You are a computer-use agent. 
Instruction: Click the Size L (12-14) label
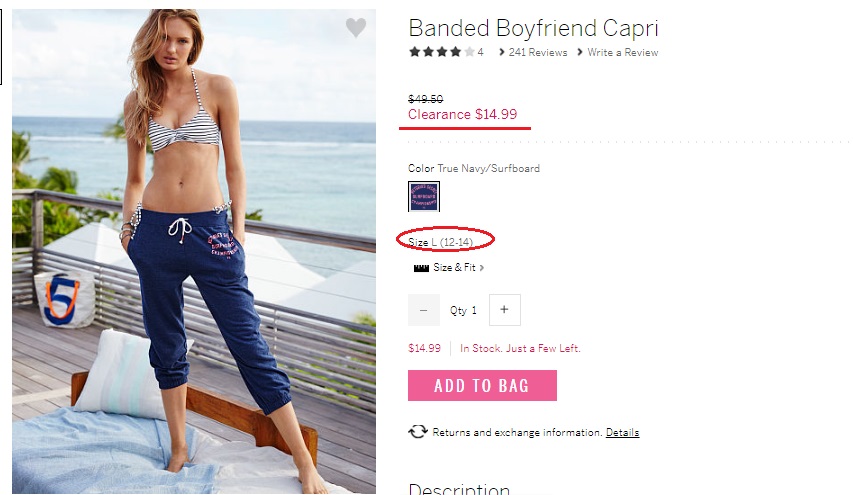[441, 242]
